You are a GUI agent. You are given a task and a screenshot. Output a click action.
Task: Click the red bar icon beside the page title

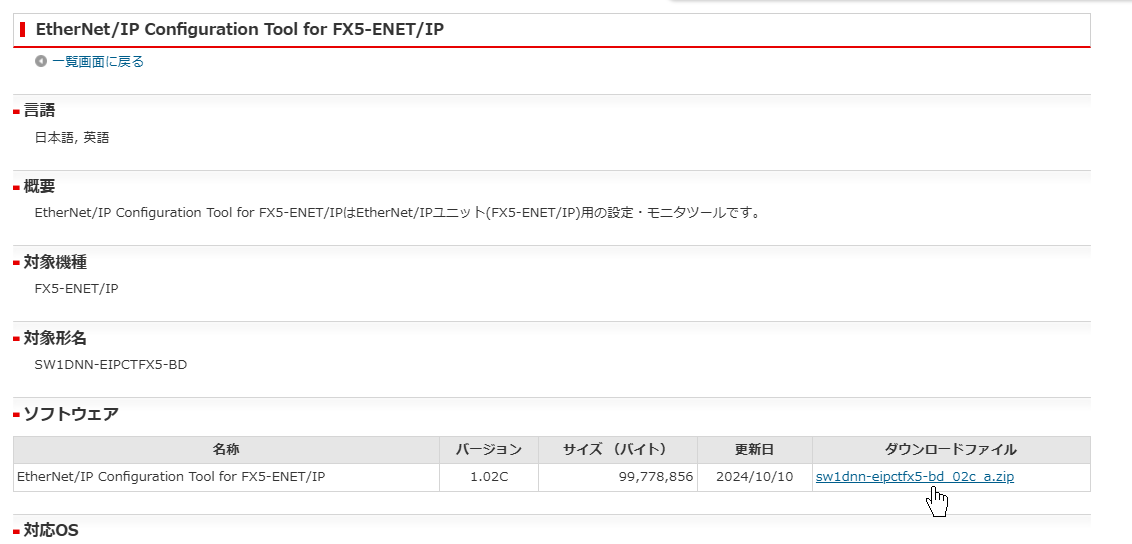[x=22, y=29]
